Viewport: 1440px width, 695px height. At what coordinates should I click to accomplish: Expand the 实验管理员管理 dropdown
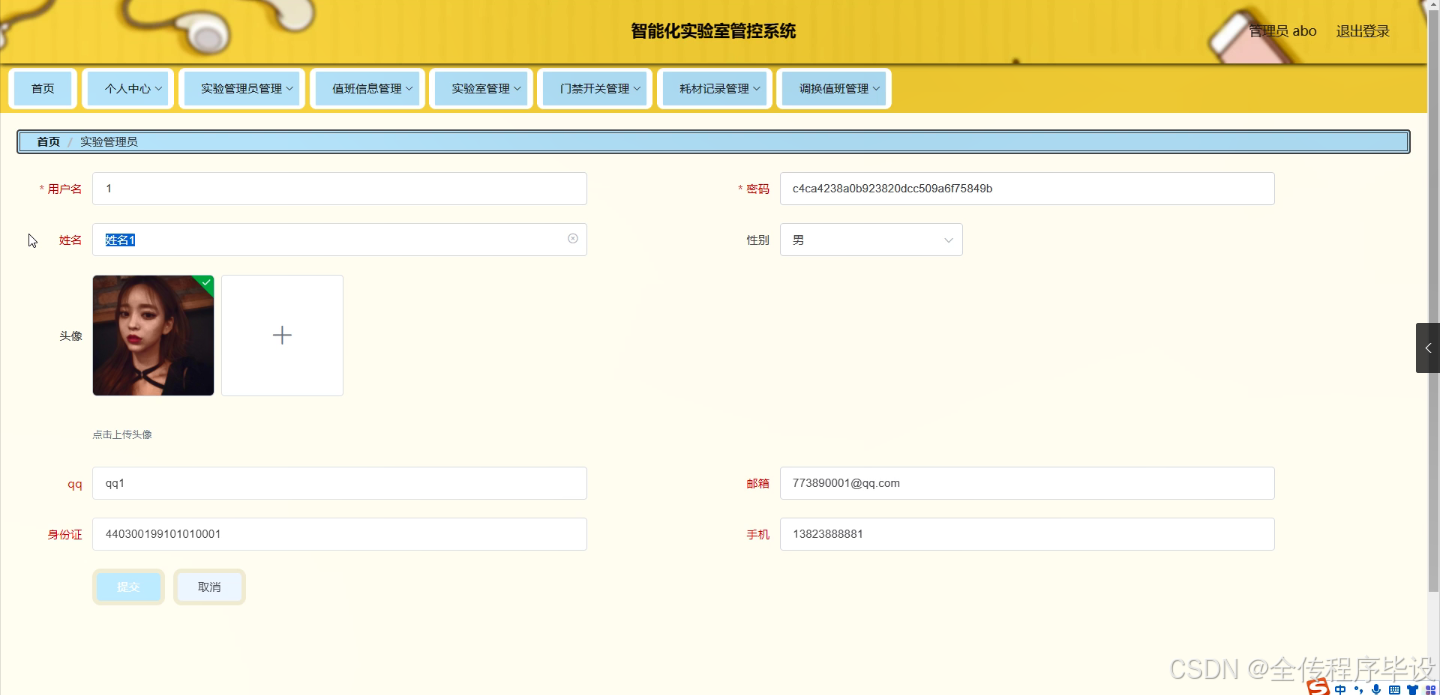point(241,88)
